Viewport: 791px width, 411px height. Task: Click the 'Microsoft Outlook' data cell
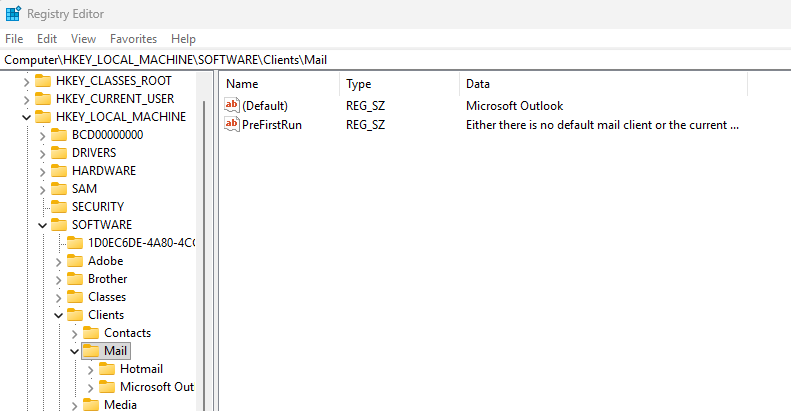[x=515, y=106]
